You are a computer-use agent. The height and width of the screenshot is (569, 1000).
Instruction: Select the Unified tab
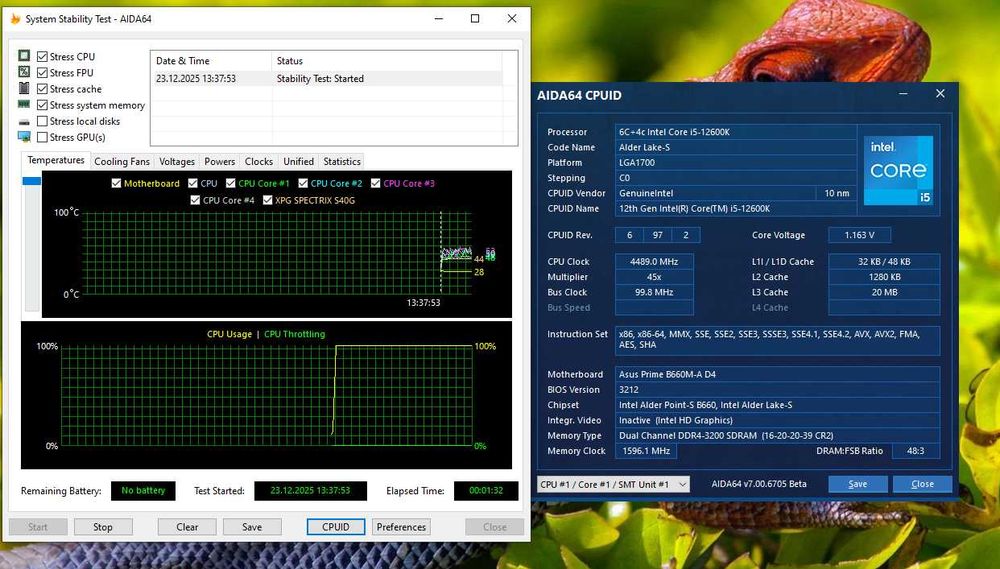[298, 161]
